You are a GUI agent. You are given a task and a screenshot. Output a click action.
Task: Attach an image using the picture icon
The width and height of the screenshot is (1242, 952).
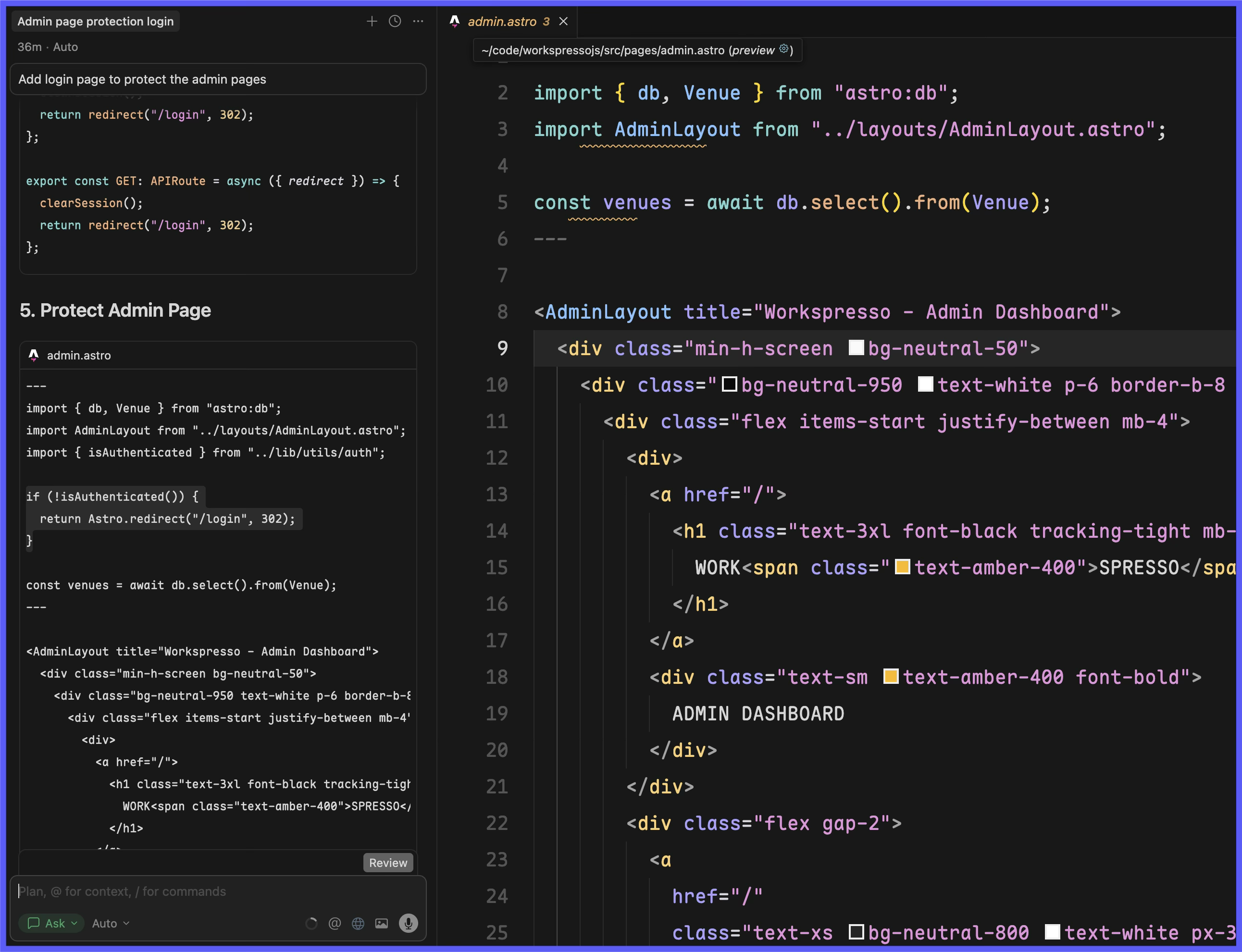tap(381, 923)
